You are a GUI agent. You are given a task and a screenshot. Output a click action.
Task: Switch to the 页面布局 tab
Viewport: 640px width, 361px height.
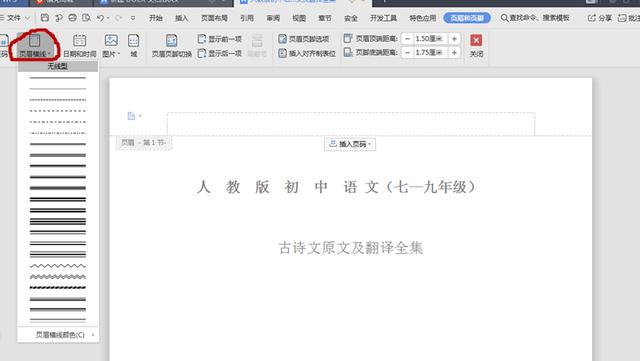point(214,18)
